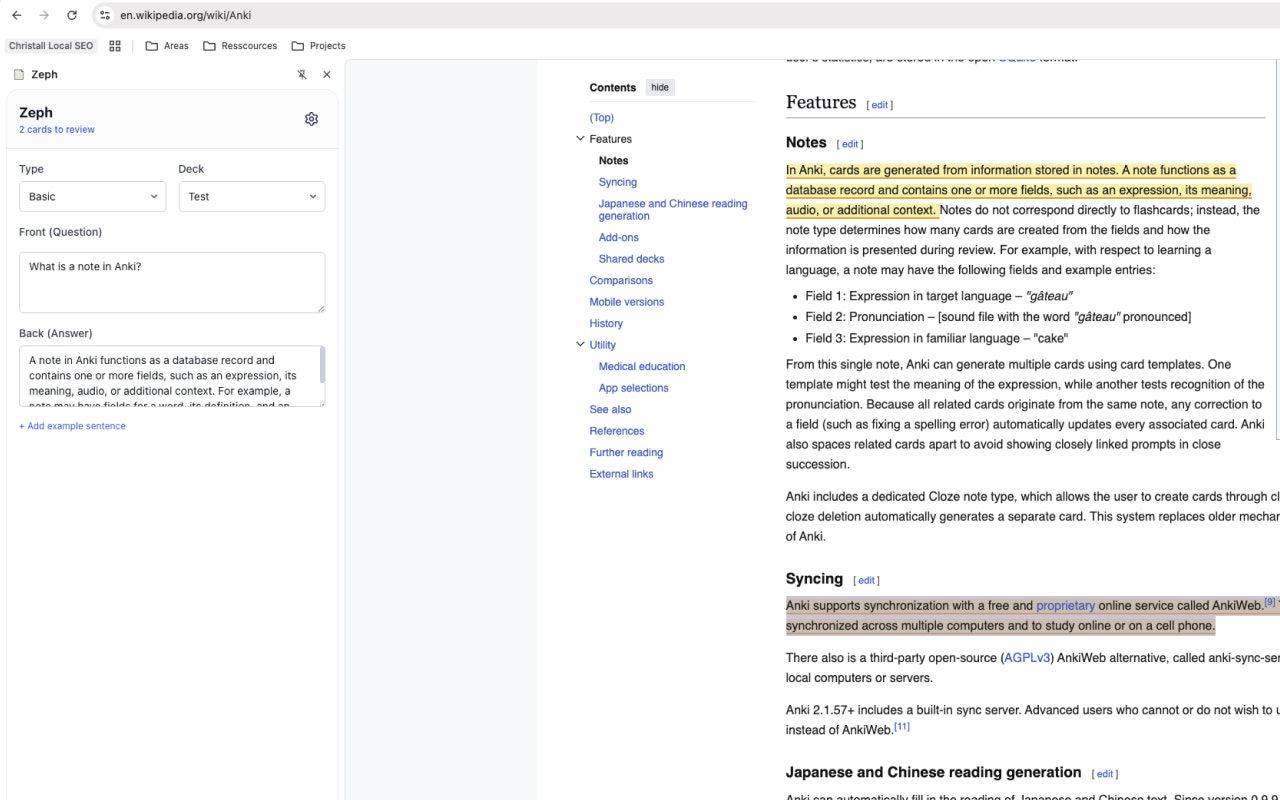Viewport: 1280px width, 800px height.
Task: Click the Front (Question) text field
Action: pyautogui.click(x=172, y=282)
